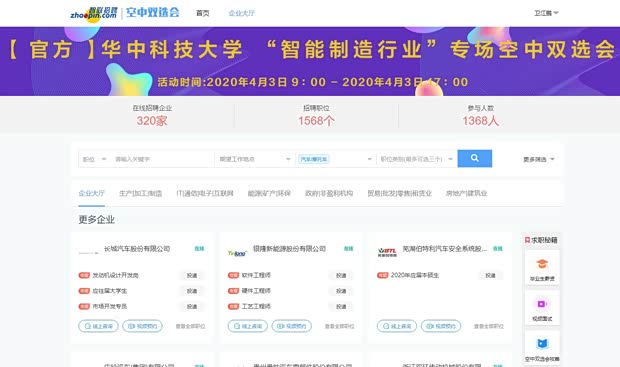Click 投递 for 市场开发专员
Image resolution: width=620 pixels, height=367 pixels.
click(x=192, y=306)
